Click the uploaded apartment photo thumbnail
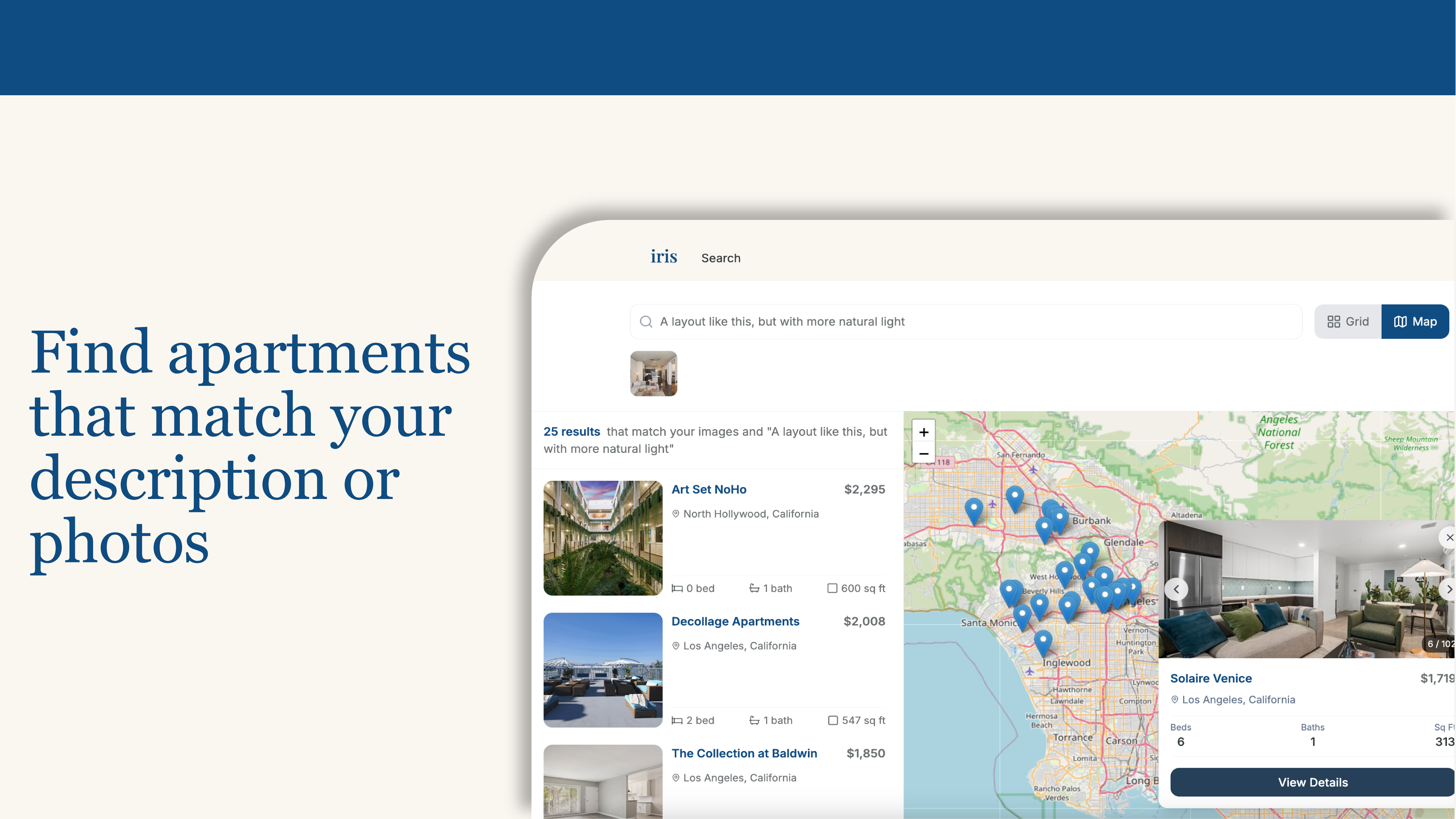Image resolution: width=1456 pixels, height=819 pixels. coord(653,374)
